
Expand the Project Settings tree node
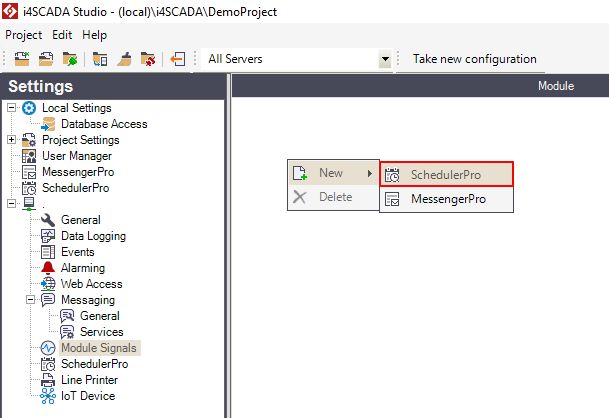tap(12, 140)
